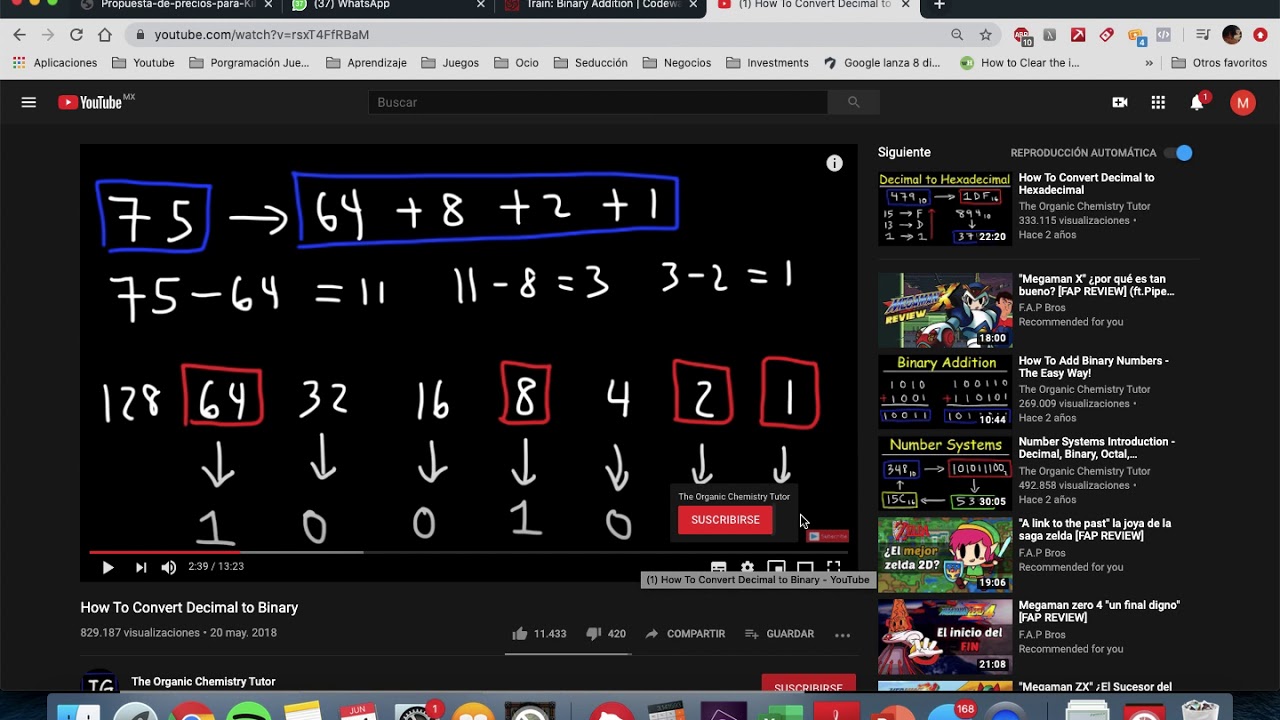Click the video info card icon
This screenshot has width=1280, height=720.
pyautogui.click(x=835, y=163)
